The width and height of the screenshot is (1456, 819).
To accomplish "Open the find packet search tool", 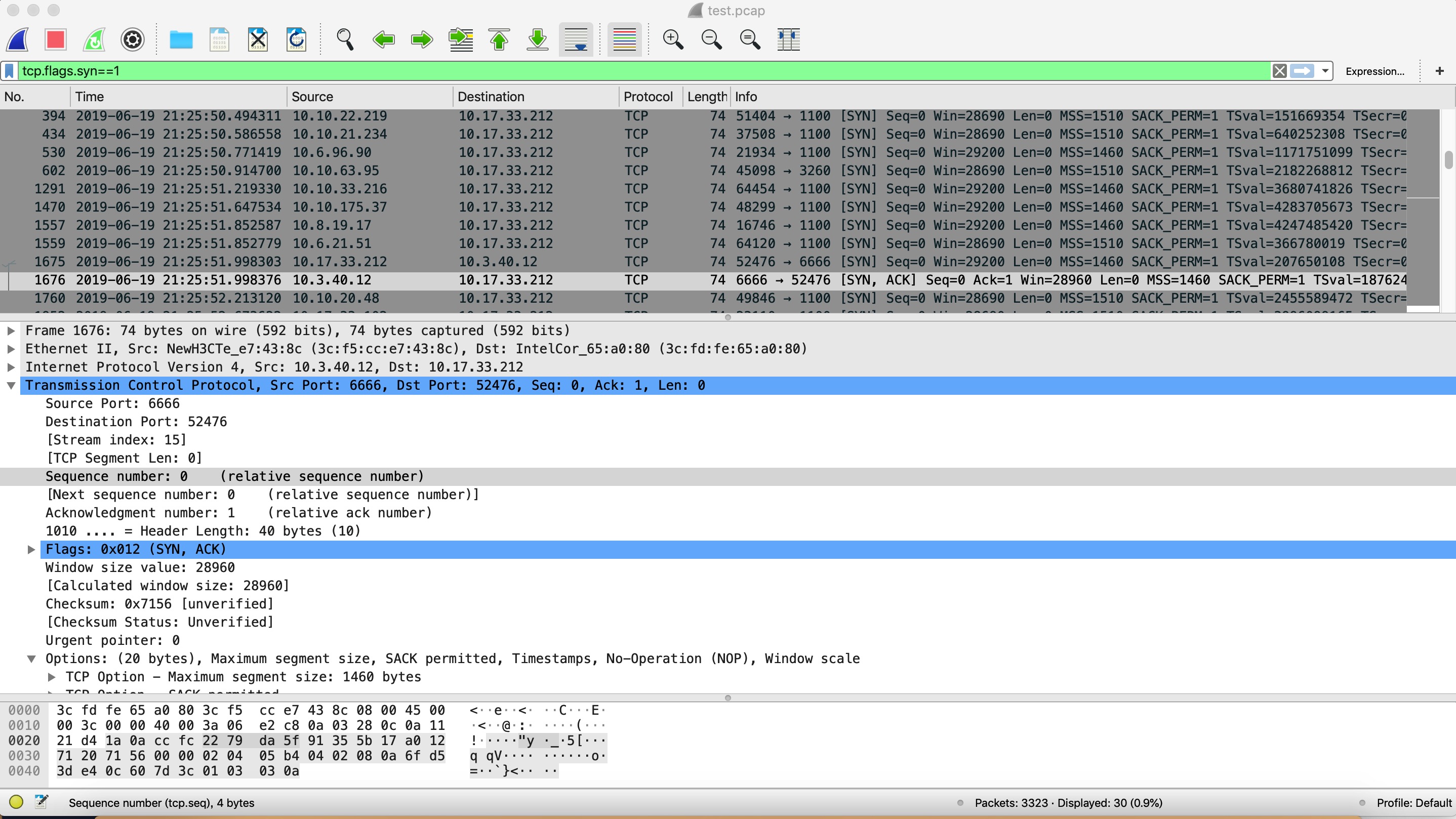I will pos(345,39).
